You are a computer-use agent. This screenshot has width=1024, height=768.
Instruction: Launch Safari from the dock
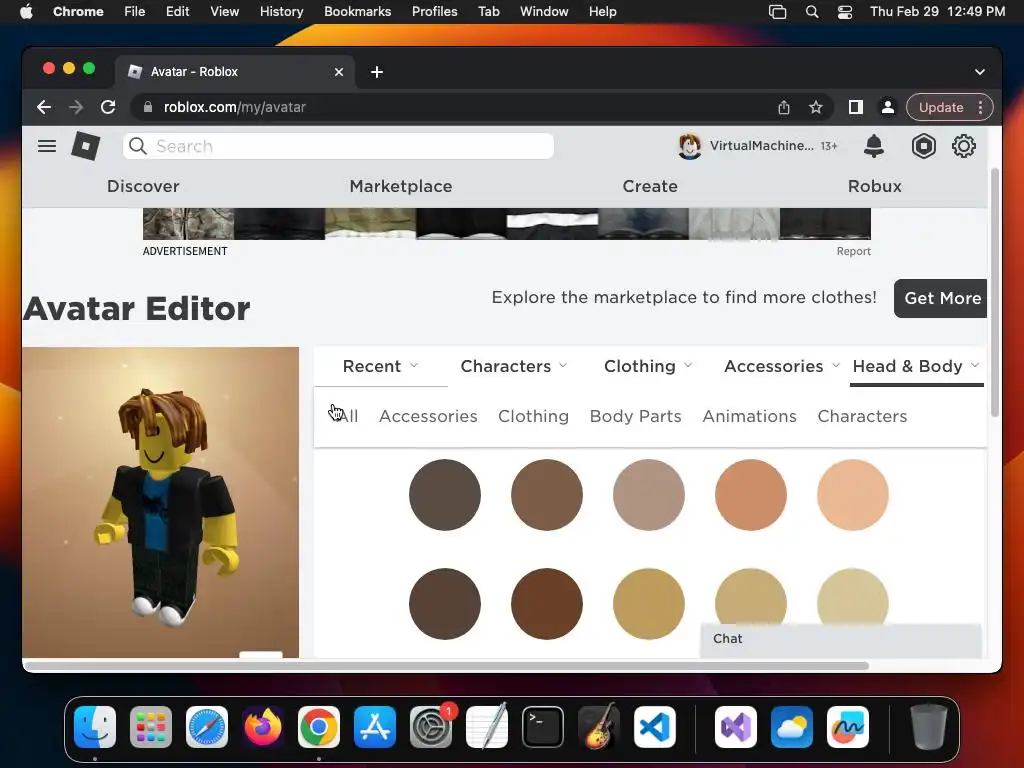pos(207,727)
